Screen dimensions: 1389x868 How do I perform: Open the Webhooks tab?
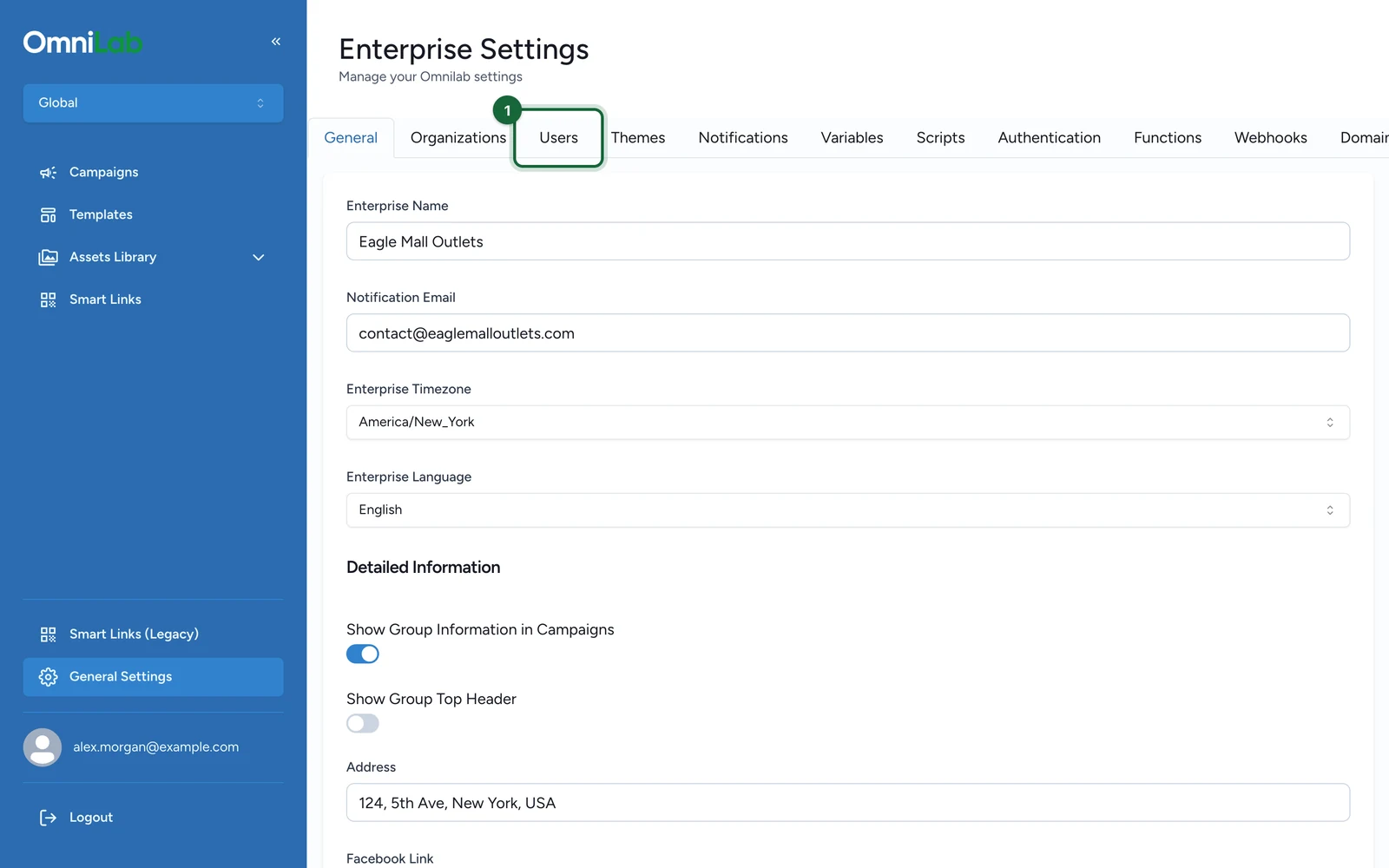point(1270,138)
